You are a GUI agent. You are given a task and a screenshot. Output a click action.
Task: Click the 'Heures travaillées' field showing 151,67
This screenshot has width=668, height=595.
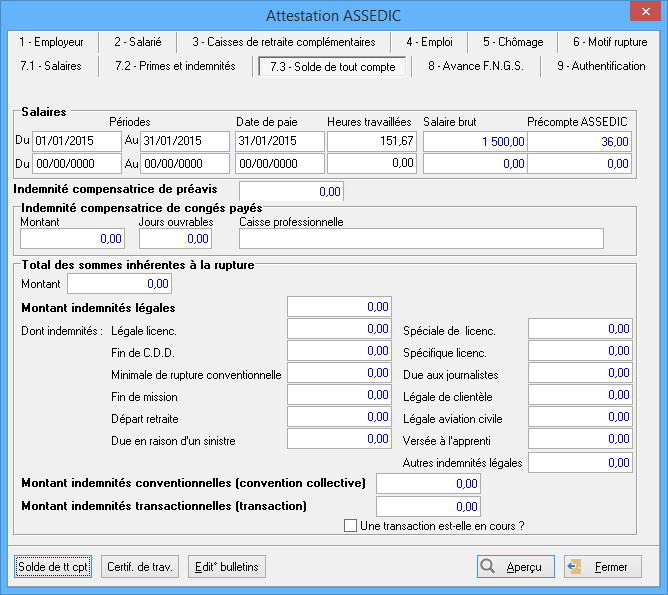(x=372, y=141)
